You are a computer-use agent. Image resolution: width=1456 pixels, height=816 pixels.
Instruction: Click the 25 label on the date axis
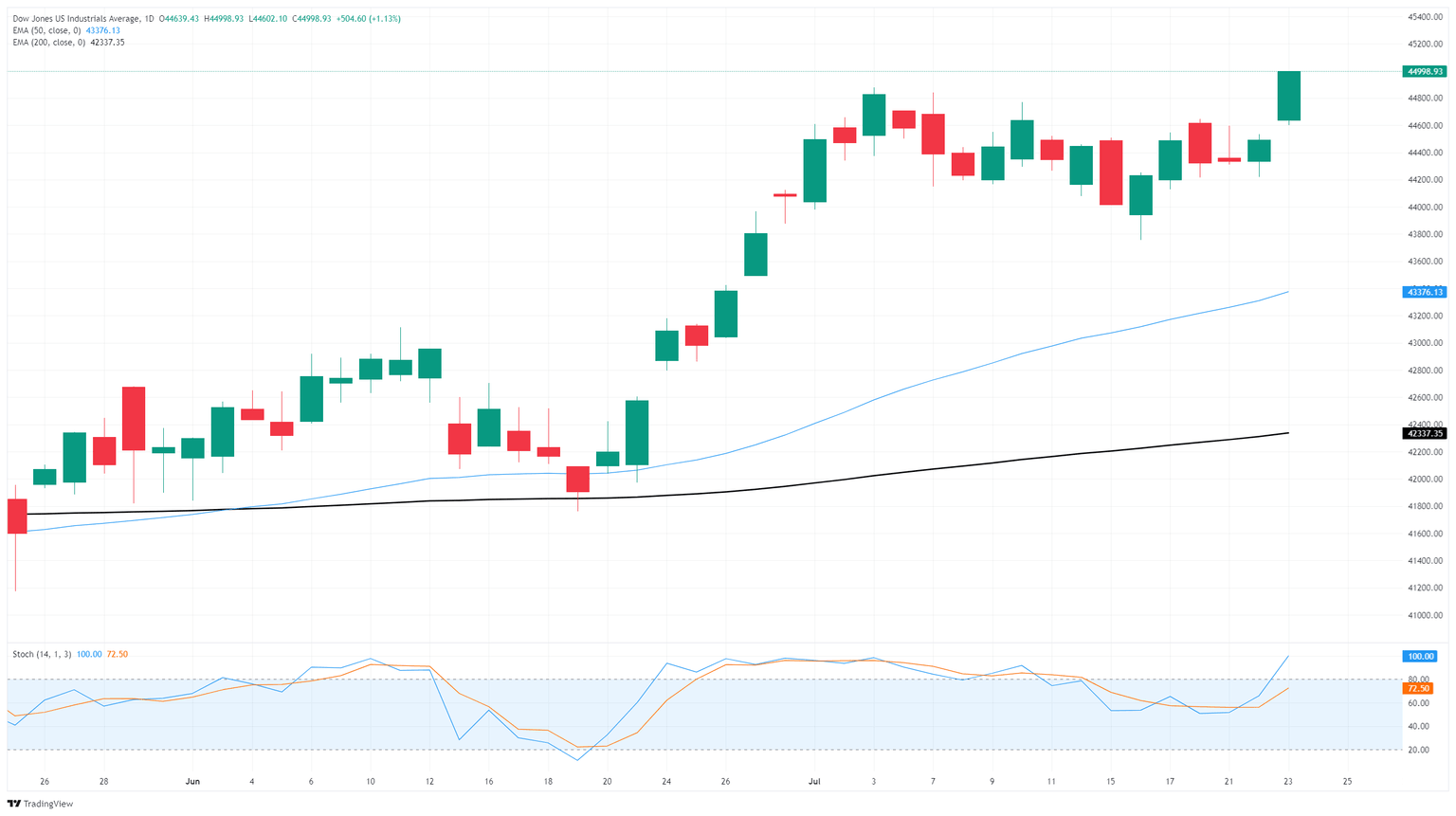point(1347,782)
